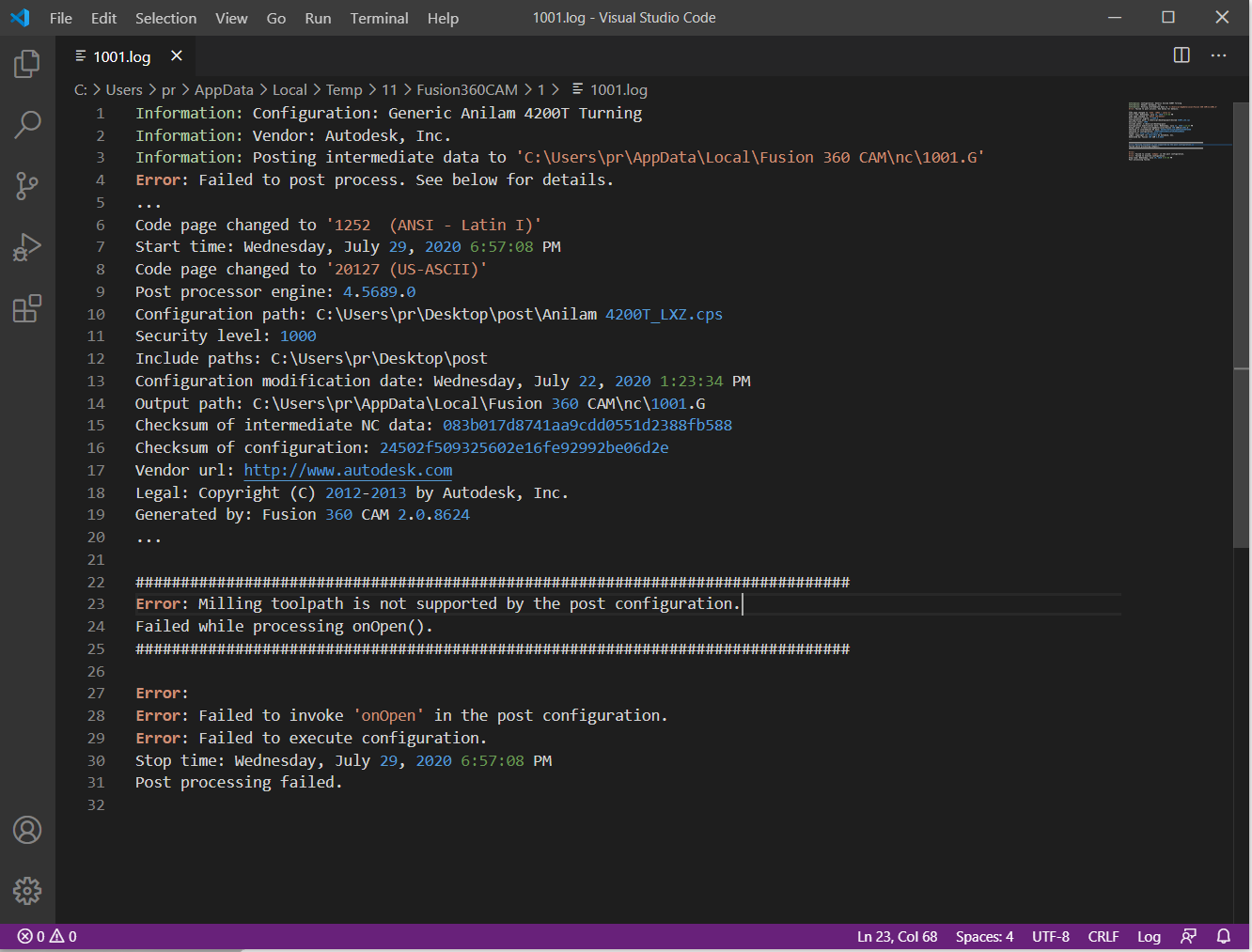Screen dimensions: 1252x952
Task: Close the 1001.log editor tab
Action: (176, 56)
